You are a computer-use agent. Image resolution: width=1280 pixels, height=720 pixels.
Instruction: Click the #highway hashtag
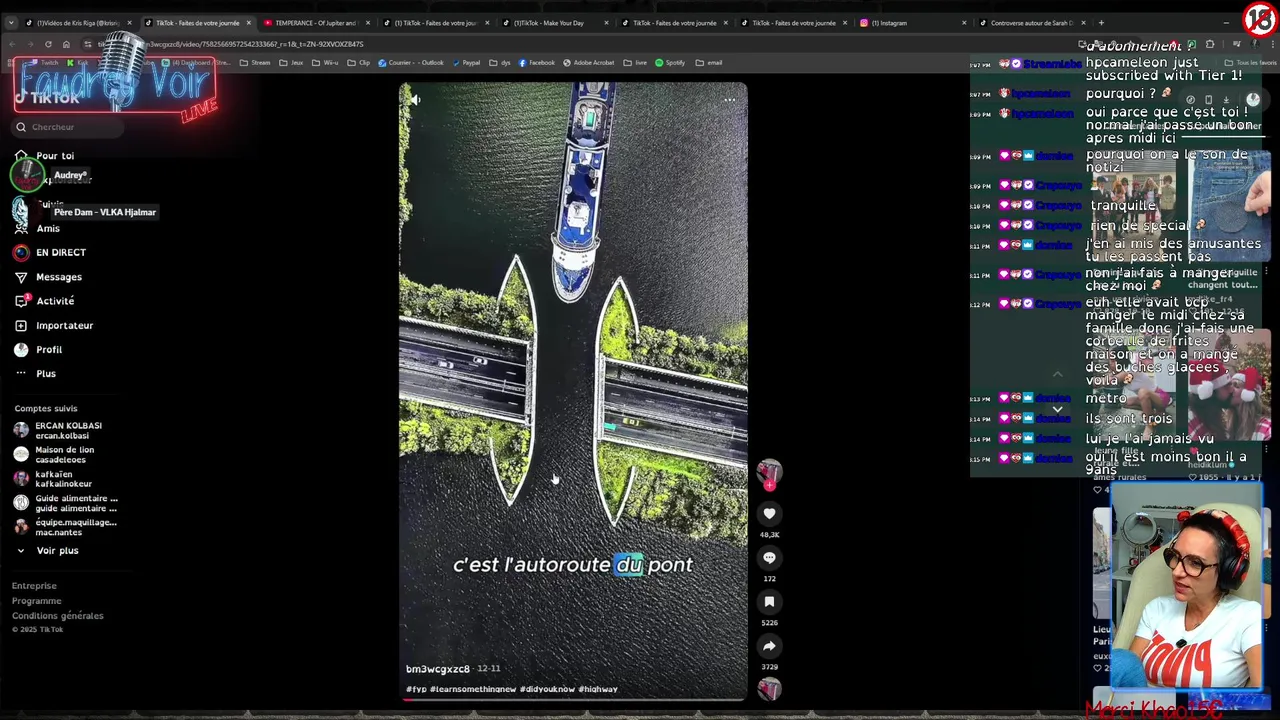(598, 689)
